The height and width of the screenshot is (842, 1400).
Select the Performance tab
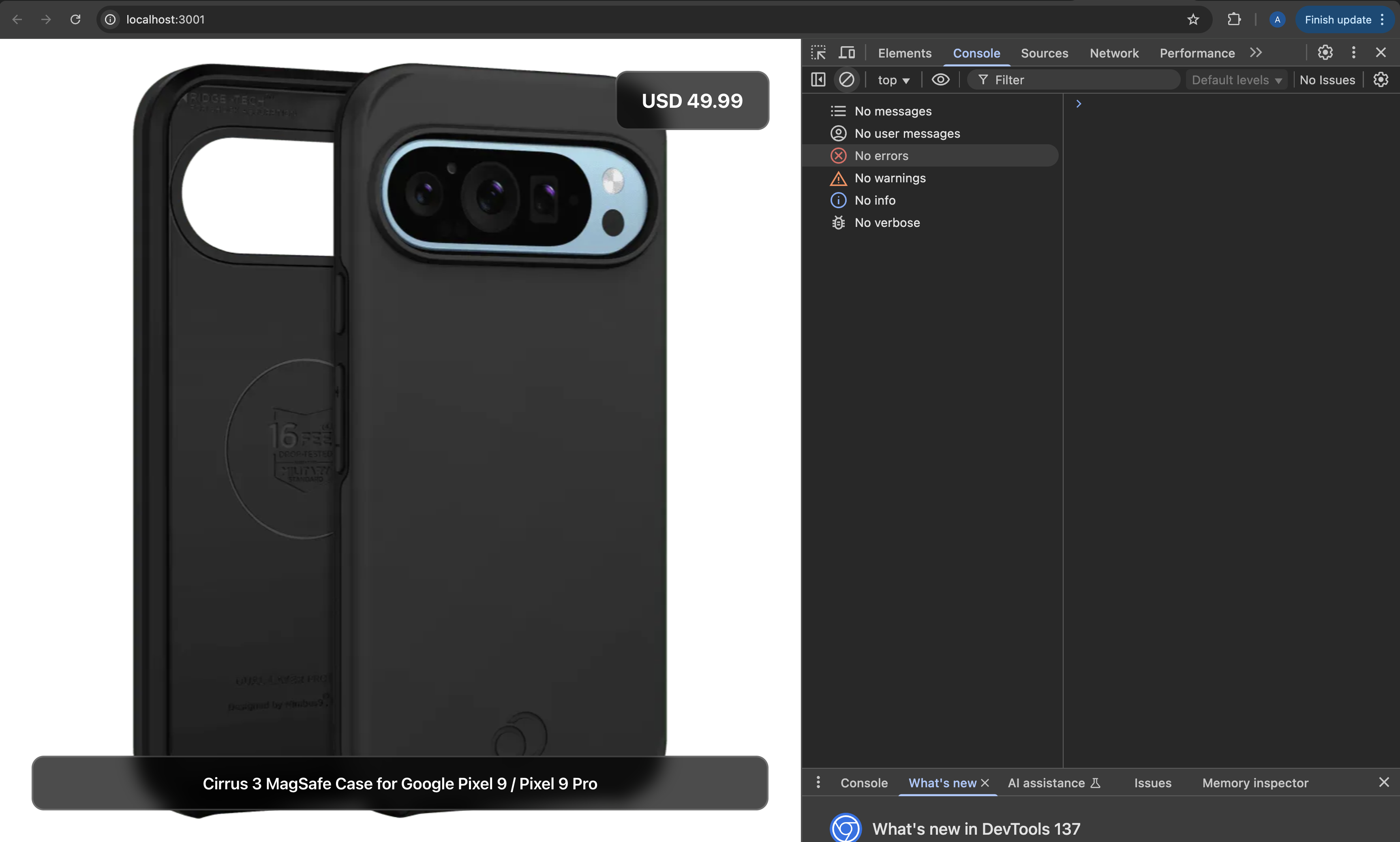(1197, 53)
